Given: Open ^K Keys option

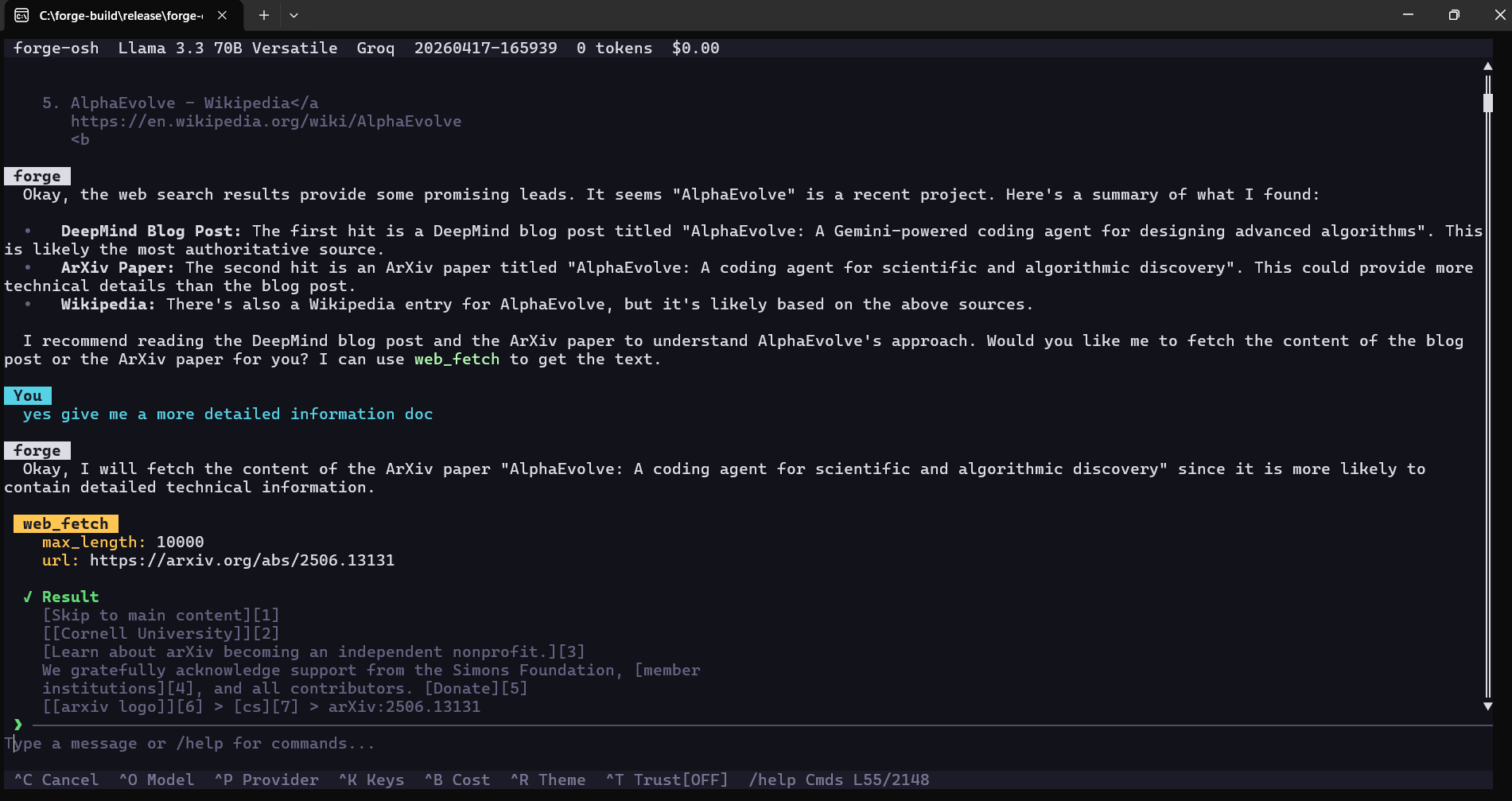Looking at the screenshot, I should 371,780.
